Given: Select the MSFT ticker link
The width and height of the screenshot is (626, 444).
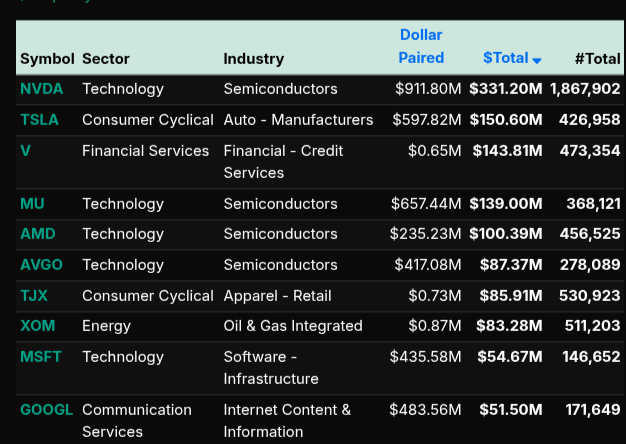Looking at the screenshot, I should (40, 357).
